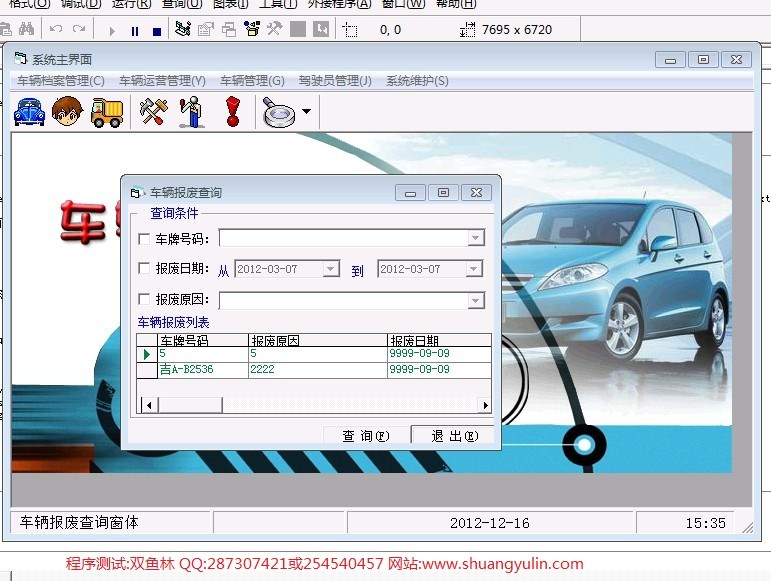
Task: Click the Redo arrow in the IDE toolbar
Action: (79, 29)
